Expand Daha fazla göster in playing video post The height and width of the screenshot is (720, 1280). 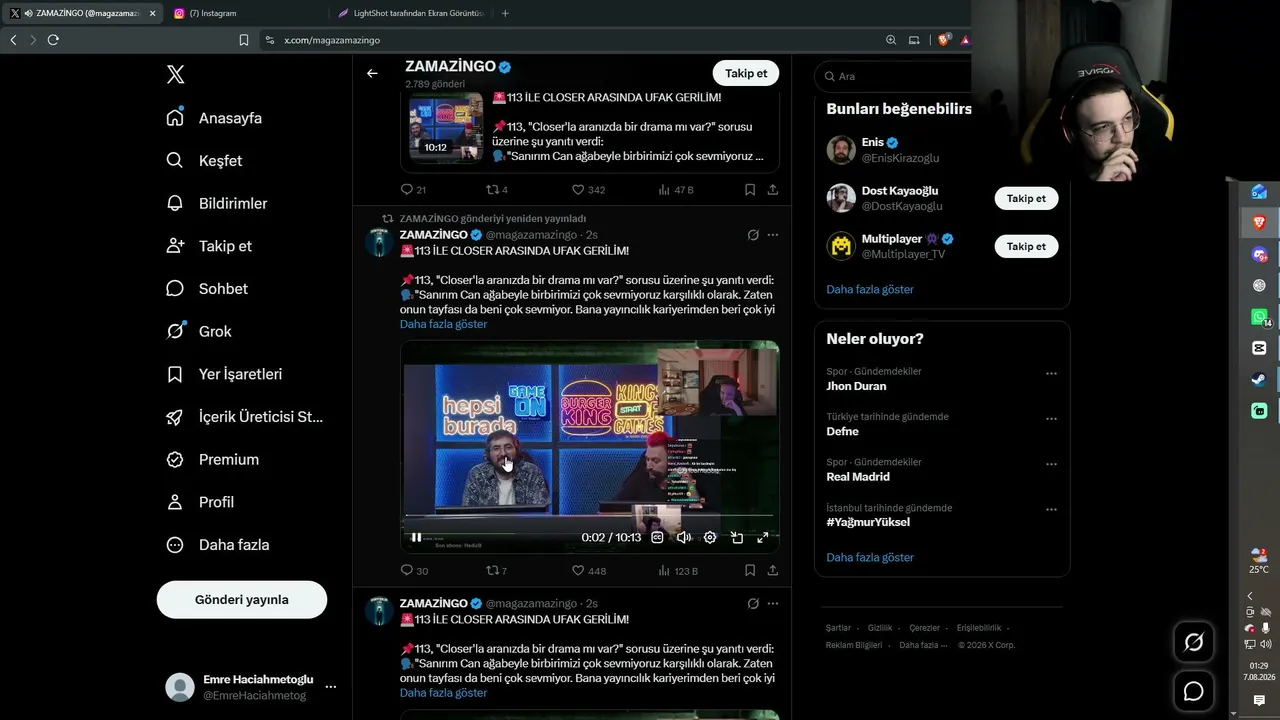click(x=444, y=324)
